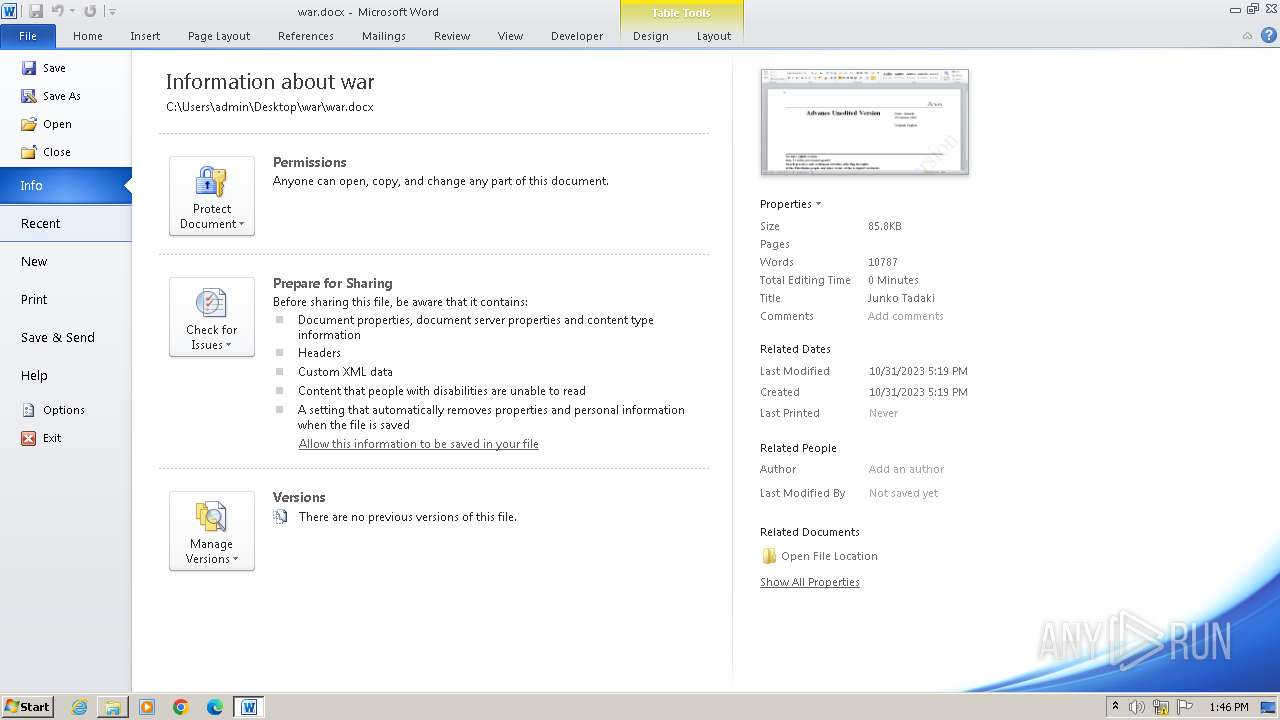Image resolution: width=1280 pixels, height=720 pixels.
Task: Click the Words value 10787
Action: pyautogui.click(x=883, y=262)
